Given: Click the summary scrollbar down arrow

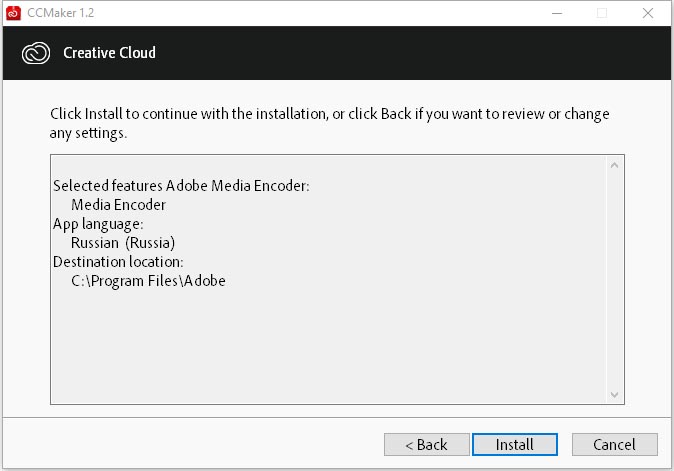Looking at the screenshot, I should (x=614, y=395).
